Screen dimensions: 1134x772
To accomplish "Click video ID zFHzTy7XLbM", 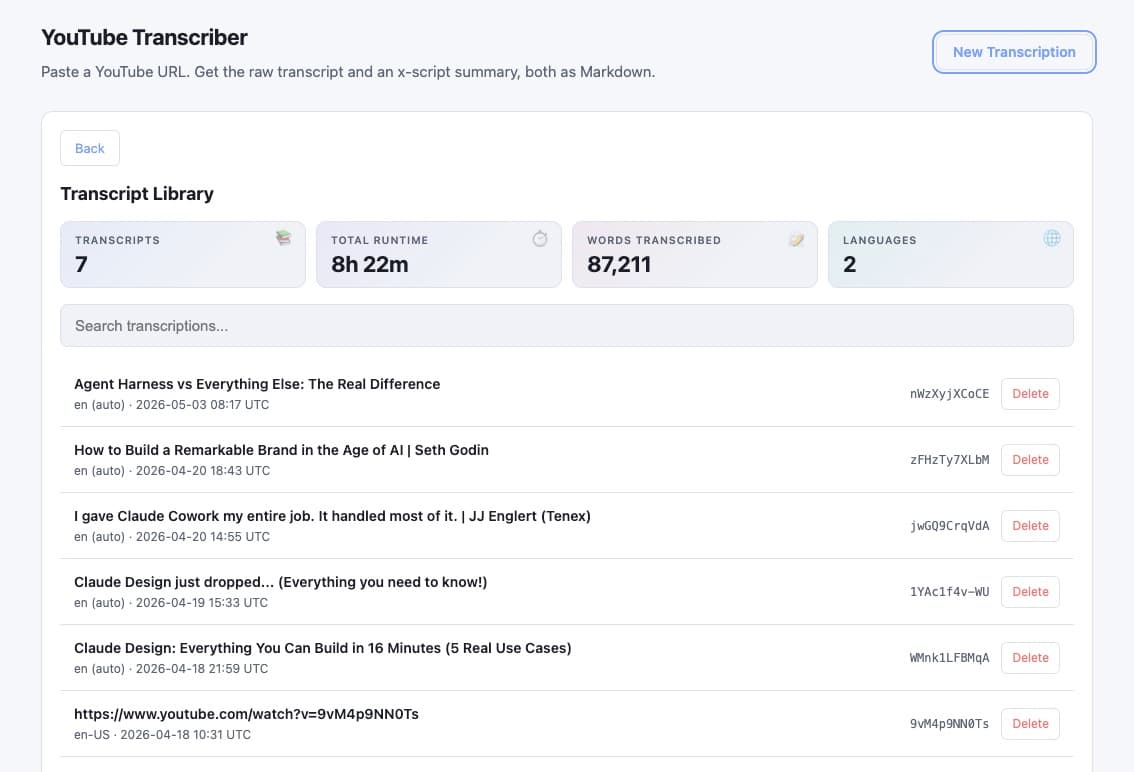I will pos(949,459).
